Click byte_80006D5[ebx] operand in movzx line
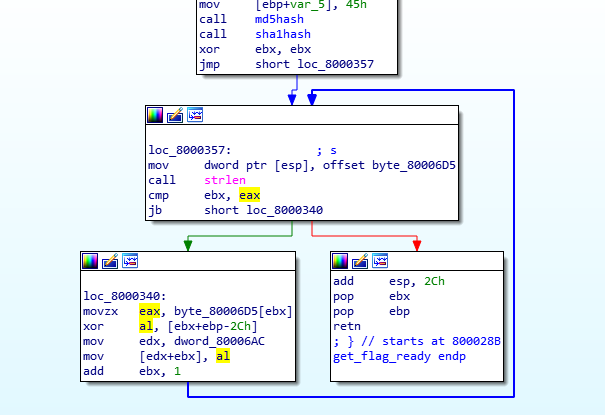The width and height of the screenshot is (605, 415). pos(233,311)
